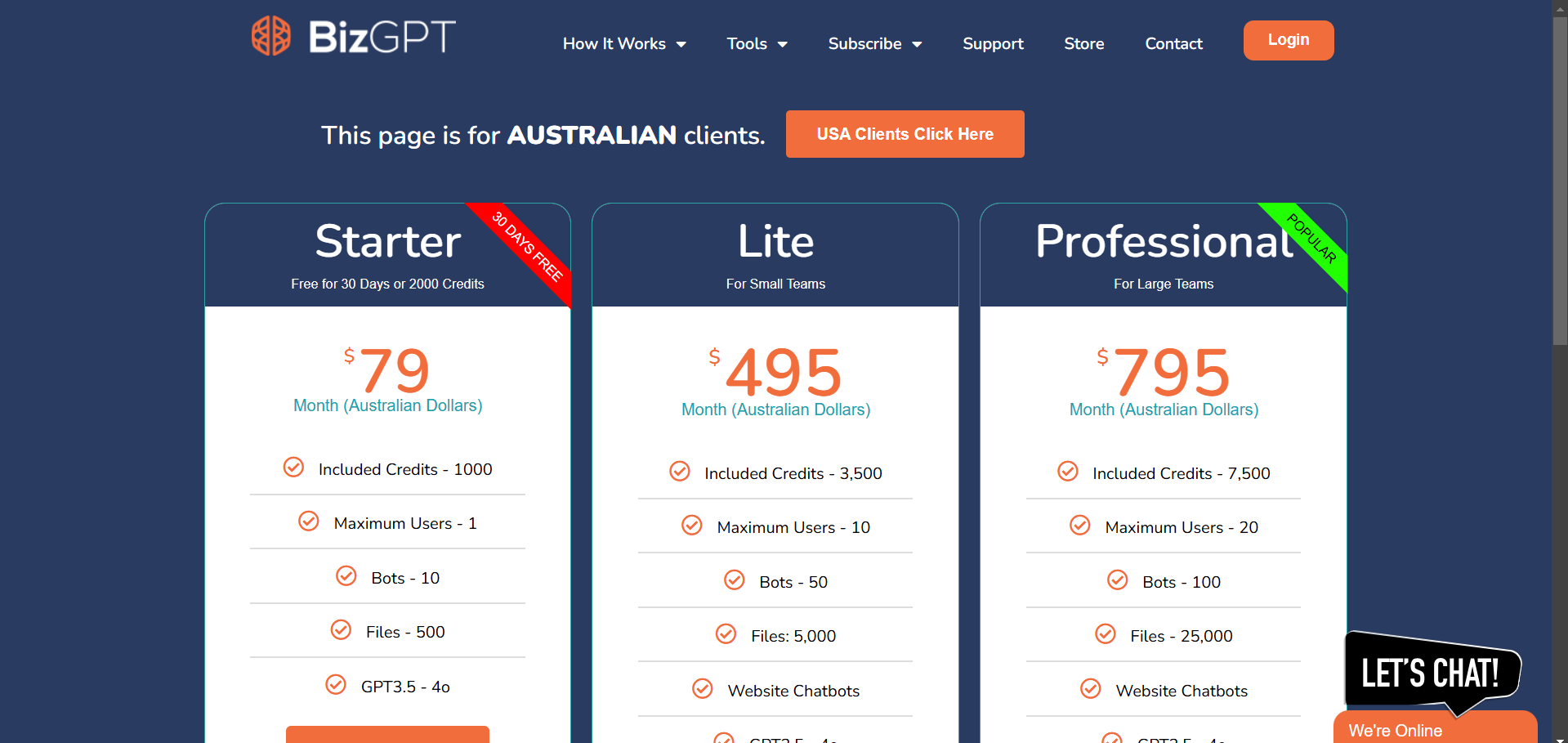Click the scrollbar up arrow

point(1560,7)
